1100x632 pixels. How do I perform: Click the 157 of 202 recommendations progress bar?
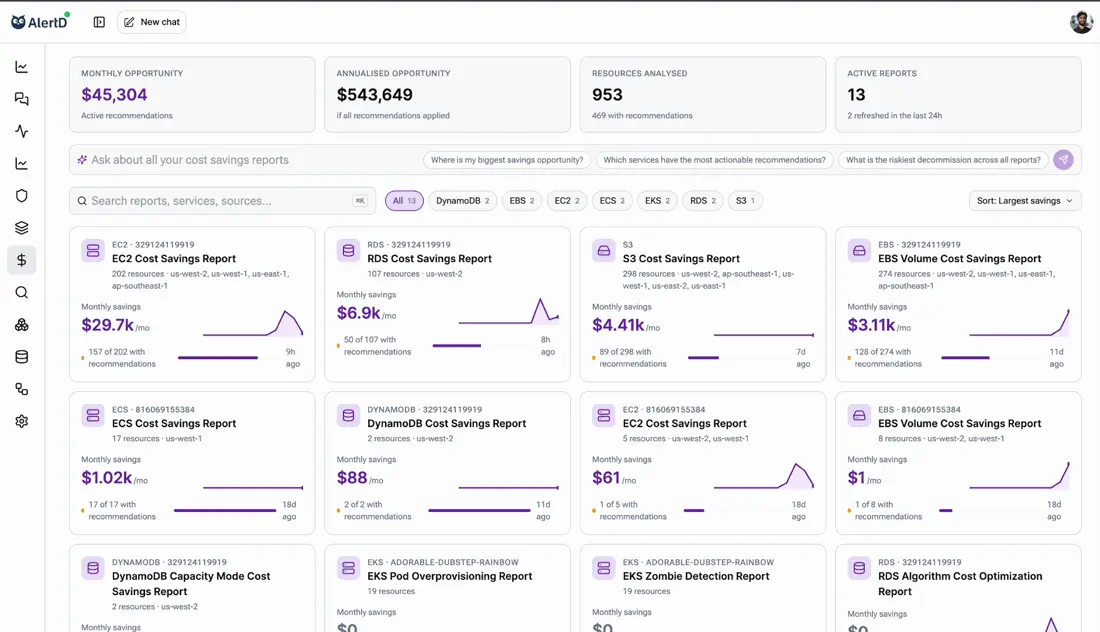(228, 358)
